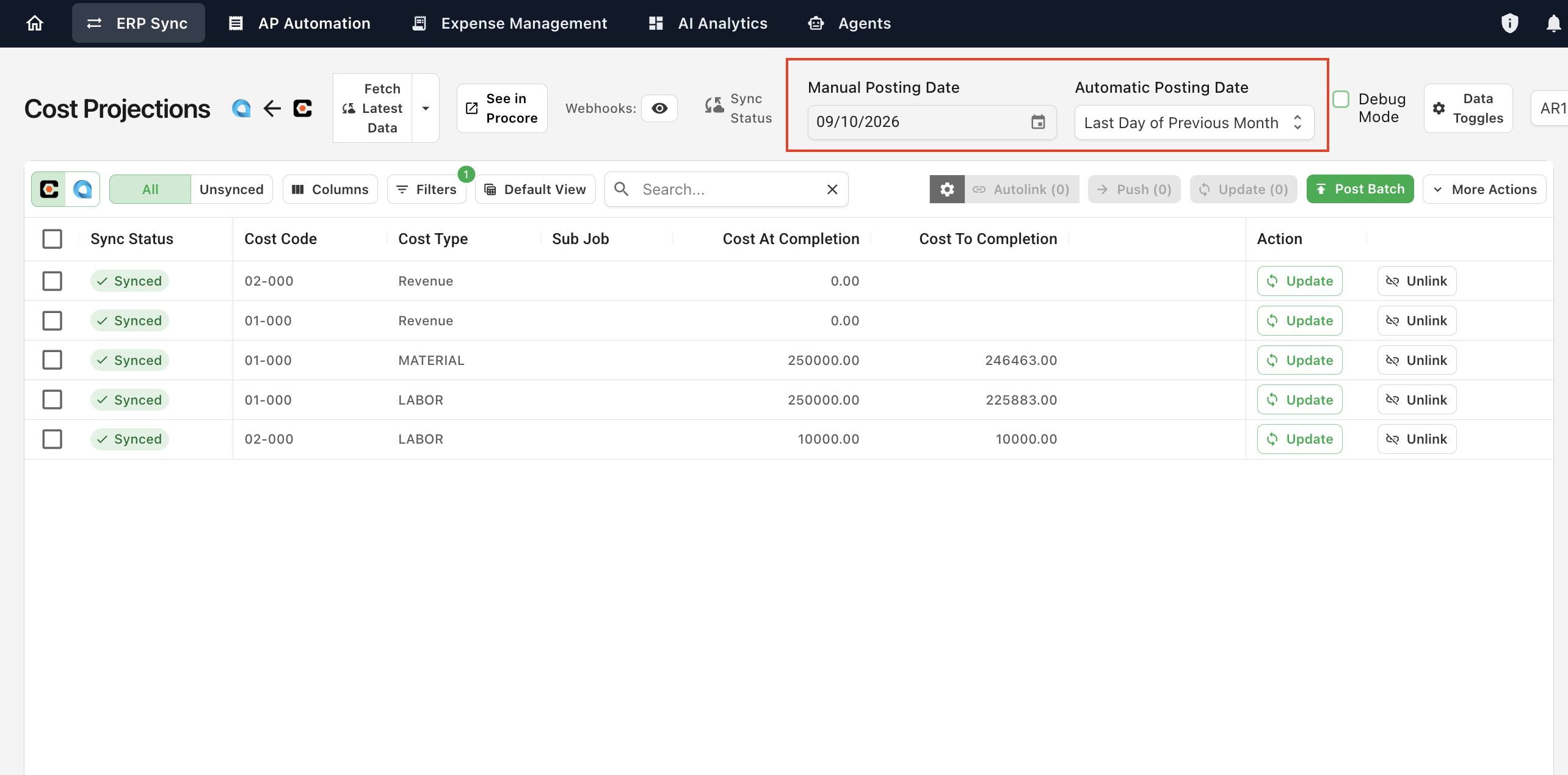The height and width of the screenshot is (775, 1568).
Task: Click the Autolink (0) button
Action: pos(1022,189)
